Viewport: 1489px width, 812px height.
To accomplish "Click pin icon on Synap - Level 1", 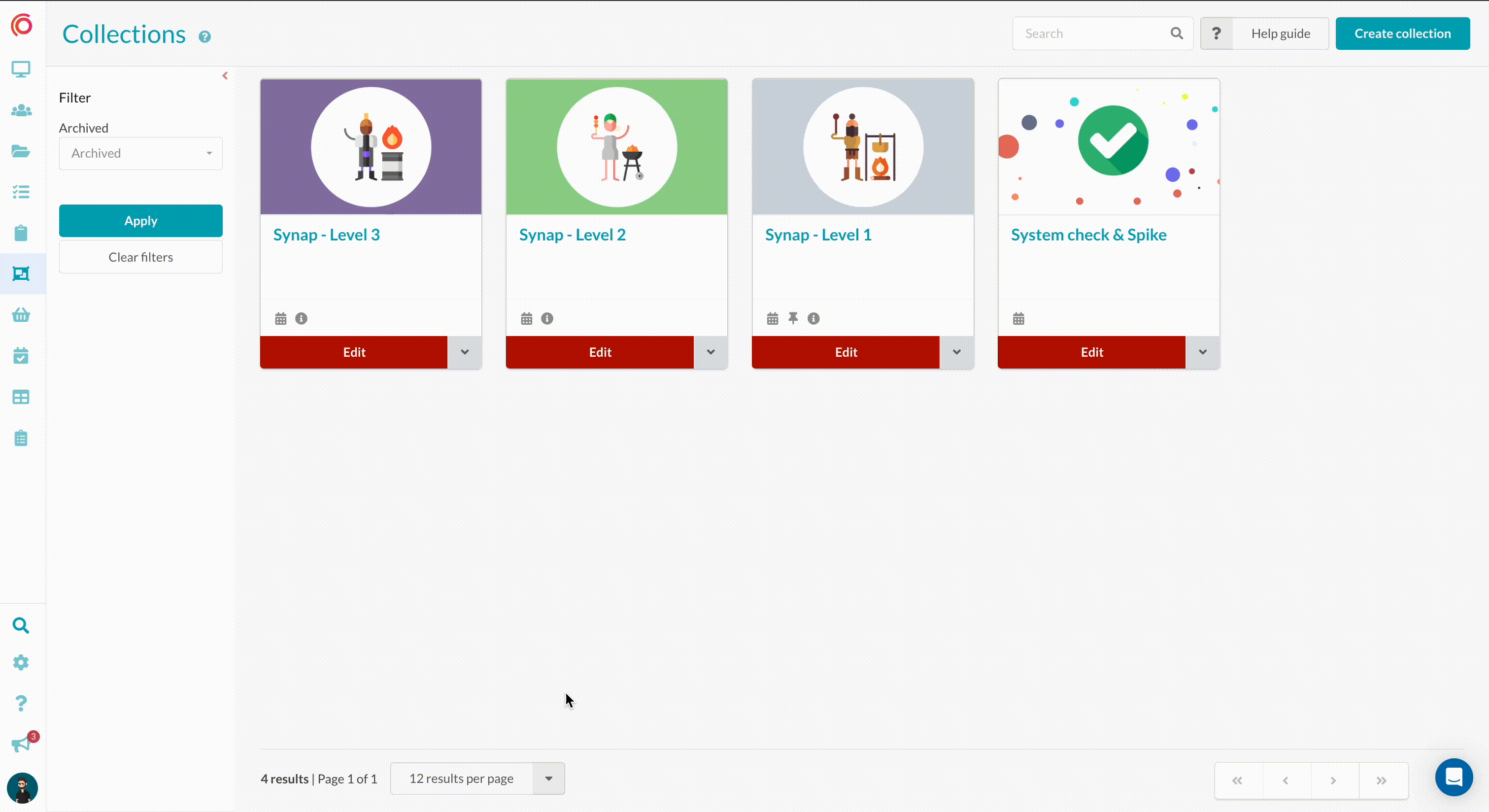I will [x=793, y=318].
